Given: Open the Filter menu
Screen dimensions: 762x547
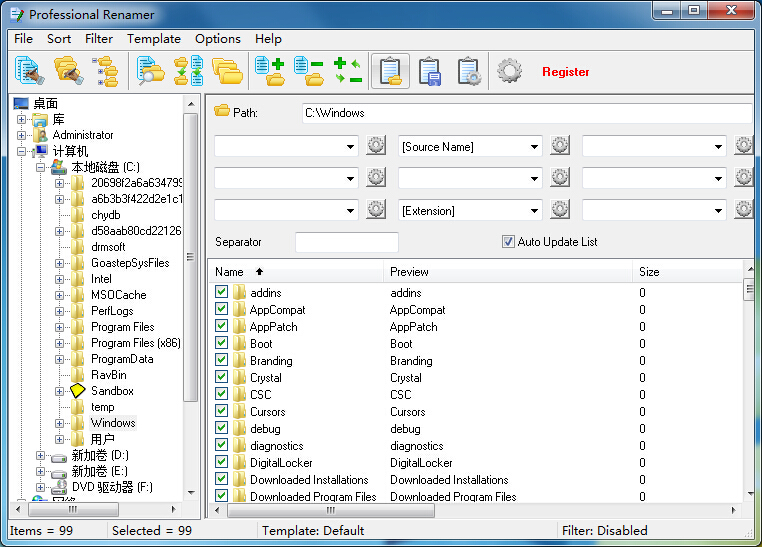Looking at the screenshot, I should pyautogui.click(x=99, y=39).
